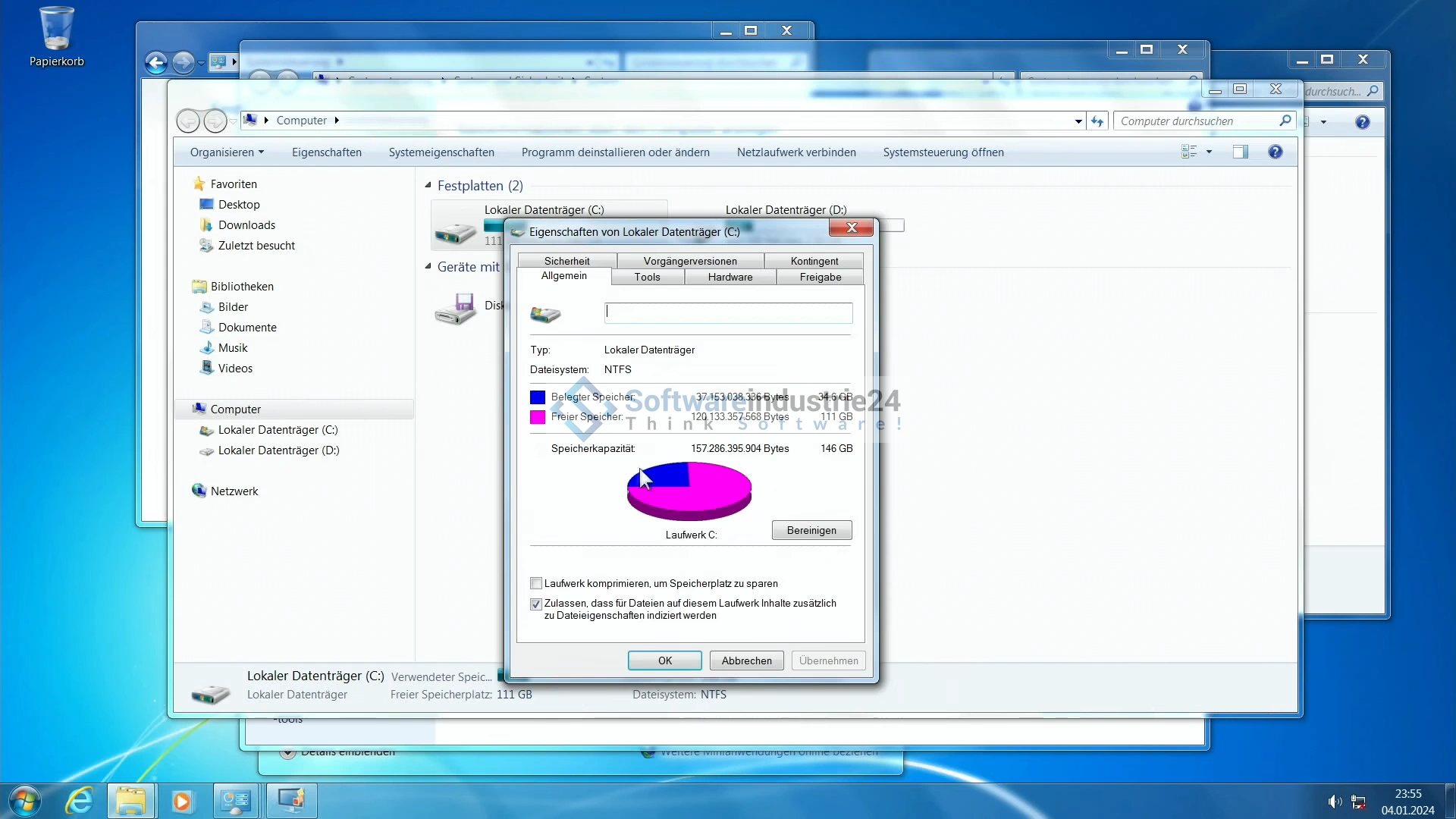Image resolution: width=1456 pixels, height=819 pixels.
Task: Click the Start orb button
Action: pos(24,801)
